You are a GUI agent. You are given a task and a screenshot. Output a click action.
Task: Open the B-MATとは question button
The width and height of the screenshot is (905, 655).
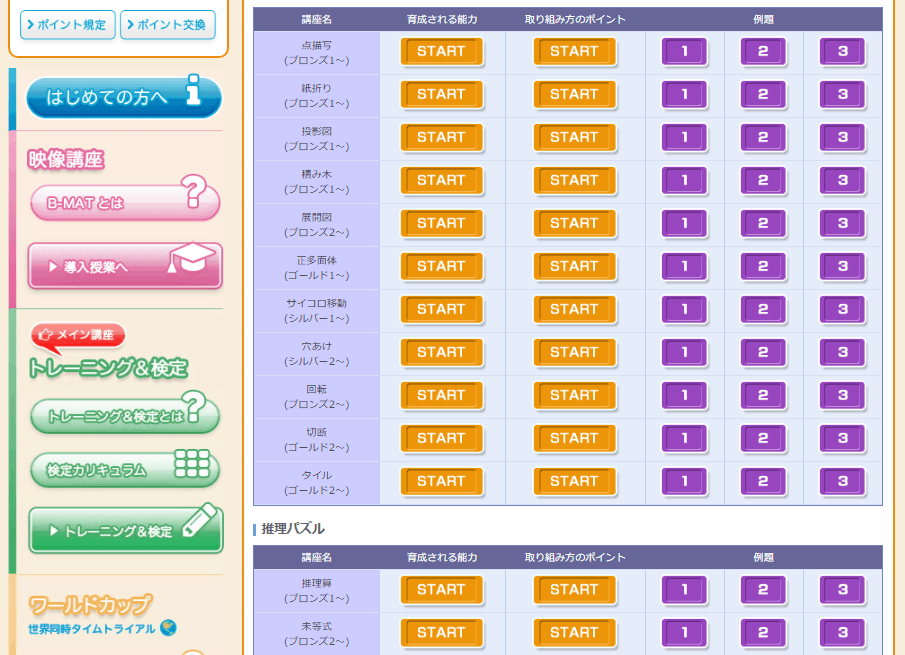coord(123,202)
